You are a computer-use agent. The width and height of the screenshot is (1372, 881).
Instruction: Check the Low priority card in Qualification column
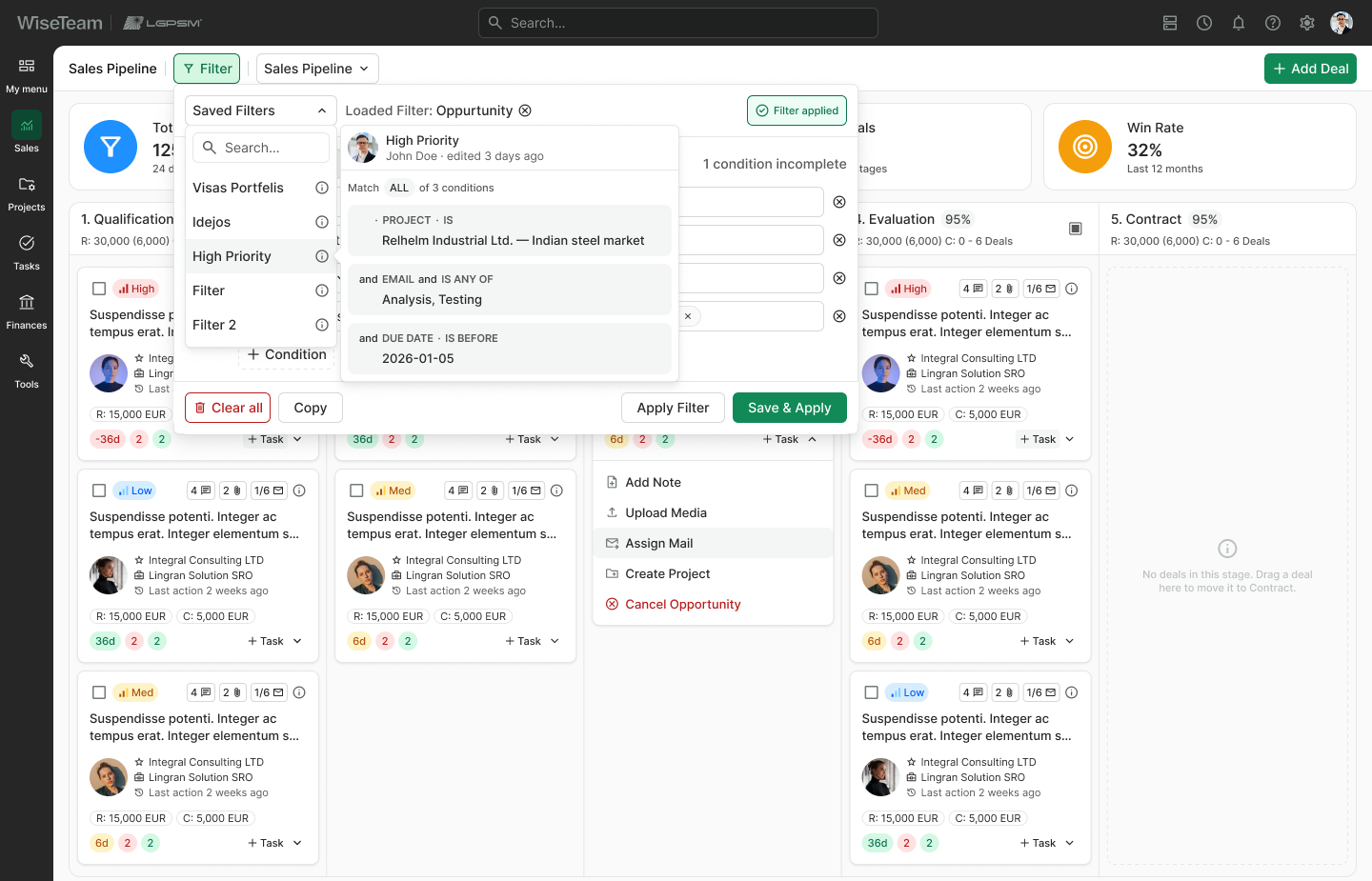pos(99,491)
